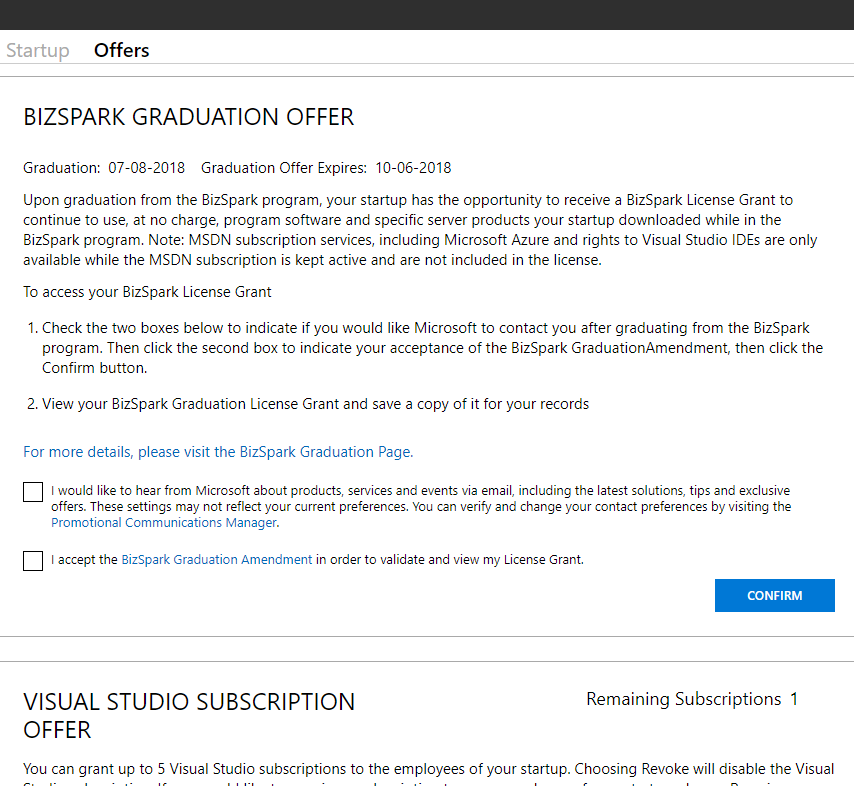This screenshot has width=854, height=786.
Task: Switch to the Startup tab
Action: (x=38, y=50)
